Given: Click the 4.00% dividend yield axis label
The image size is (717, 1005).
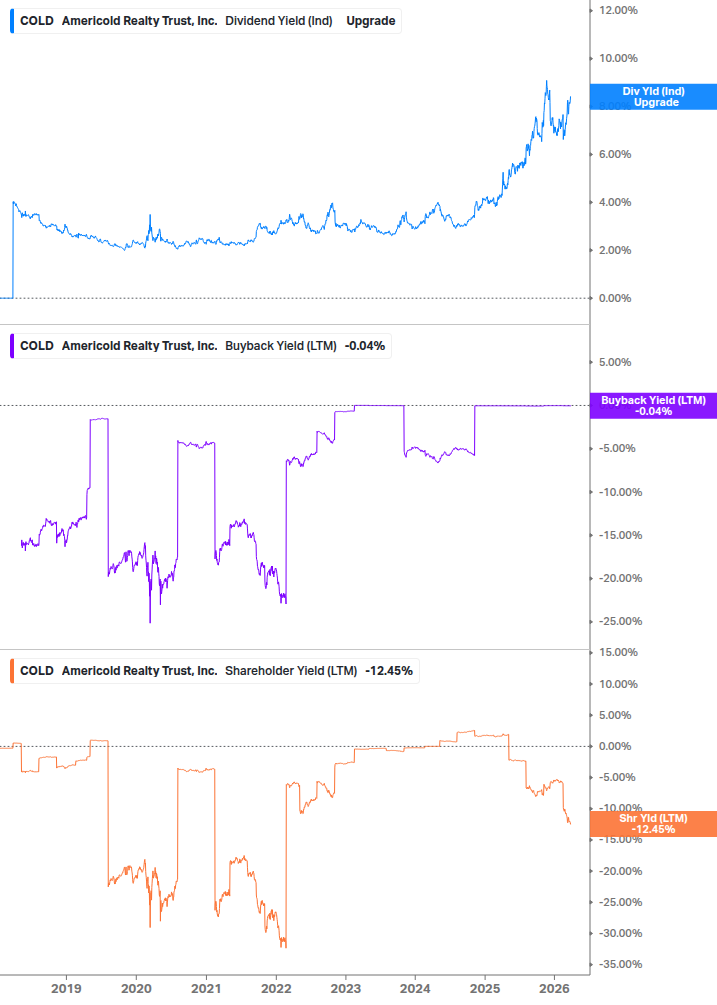Looking at the screenshot, I should tap(615, 203).
